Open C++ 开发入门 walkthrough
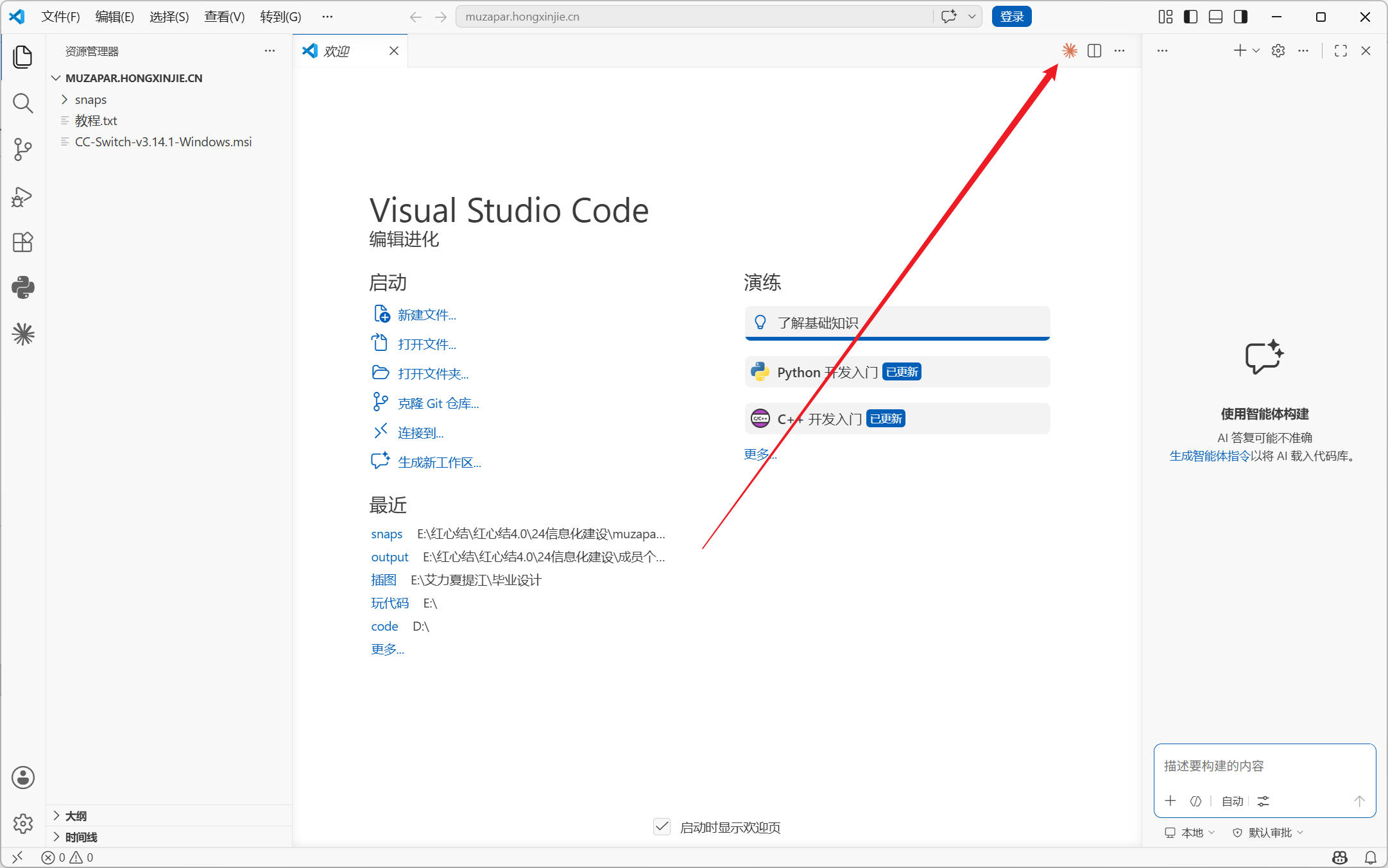Image resolution: width=1388 pixels, height=868 pixels. coord(897,419)
